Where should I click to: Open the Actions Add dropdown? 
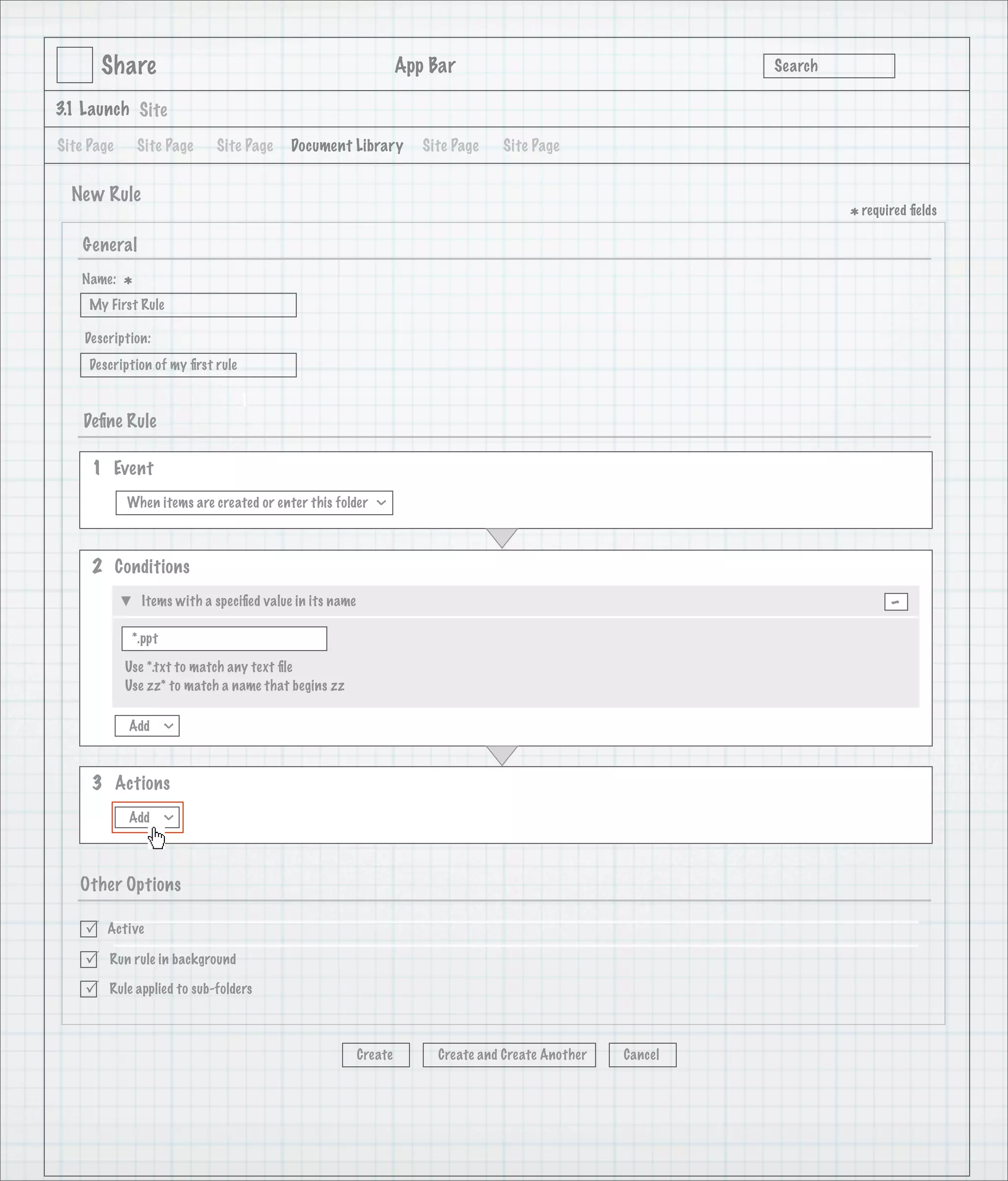147,817
